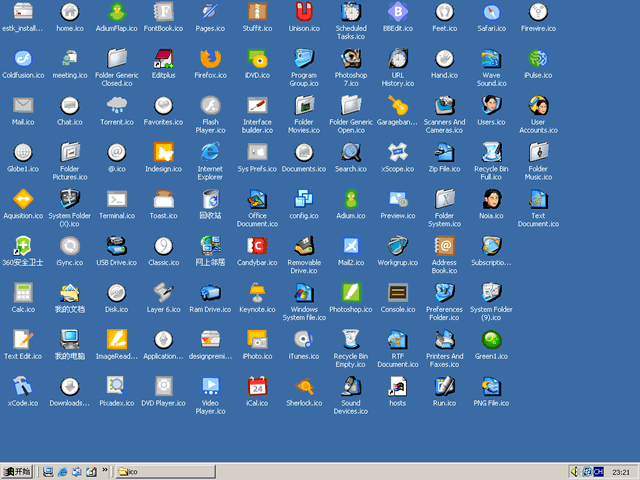Click the taskbar clock showing 23:21
This screenshot has height=480, width=640.
620,471
